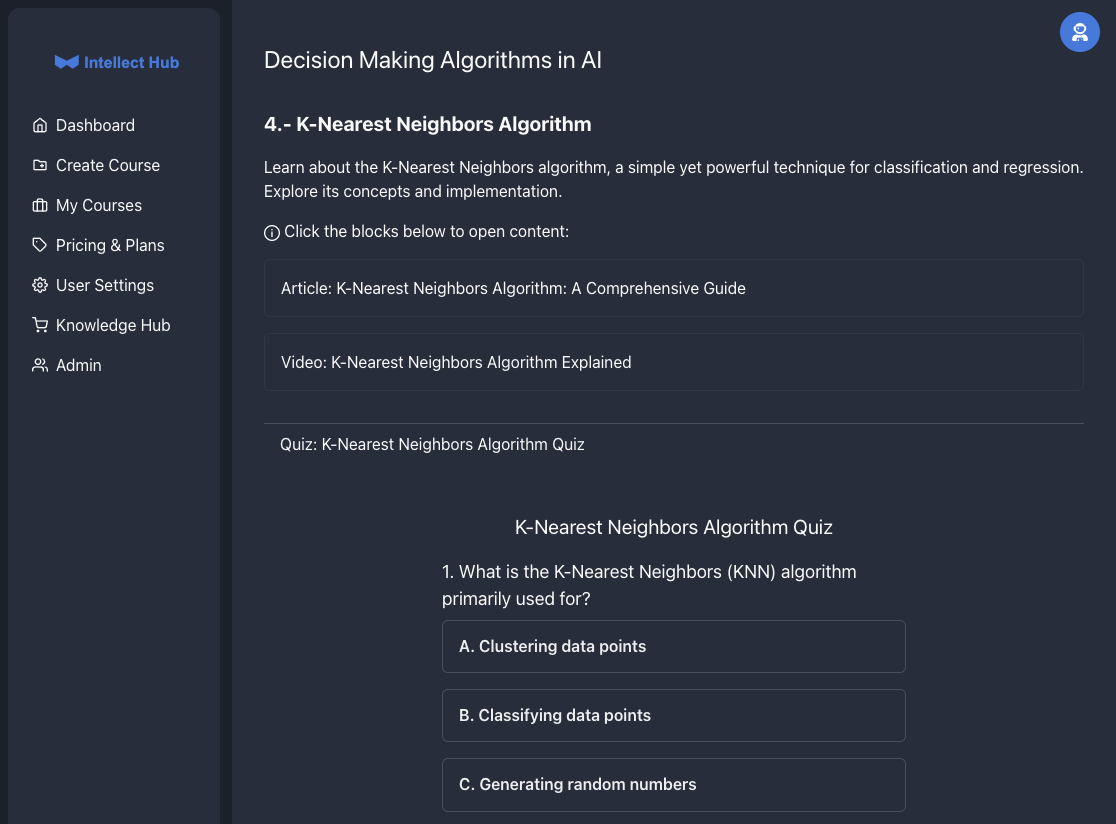Click the Dashboard home icon

[40, 125]
